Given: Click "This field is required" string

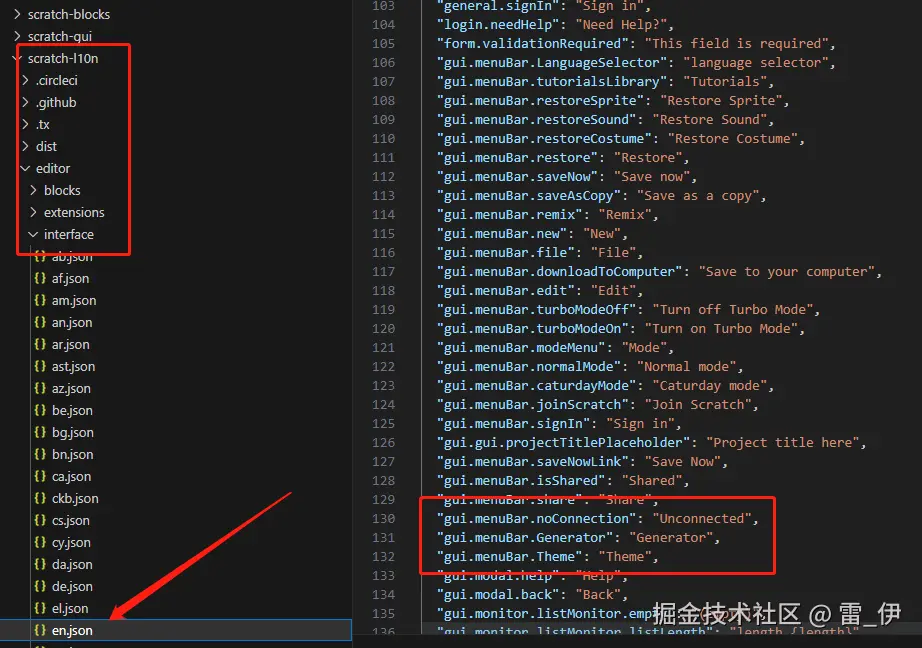Looking at the screenshot, I should coord(736,44).
